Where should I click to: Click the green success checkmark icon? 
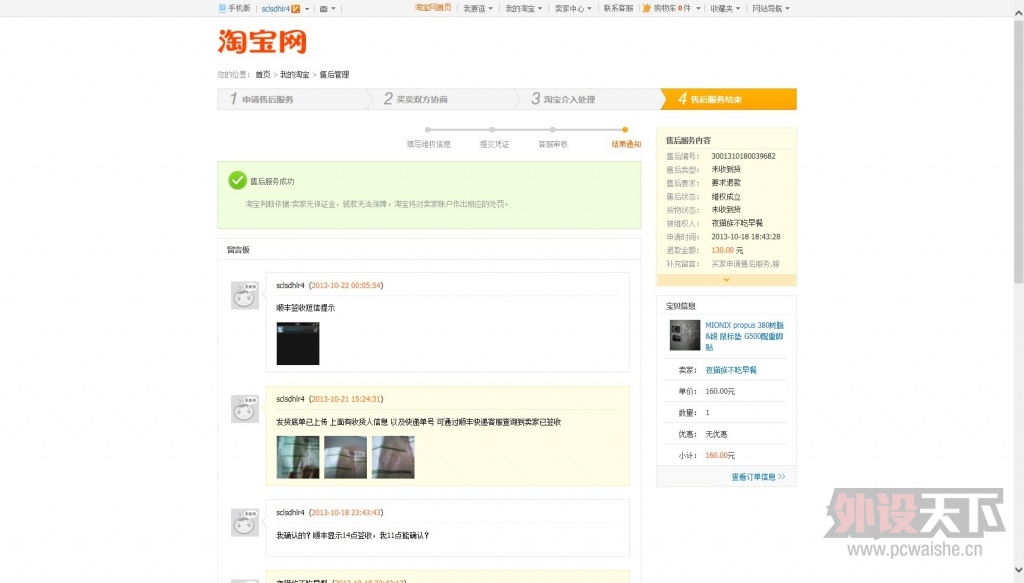pyautogui.click(x=237, y=180)
